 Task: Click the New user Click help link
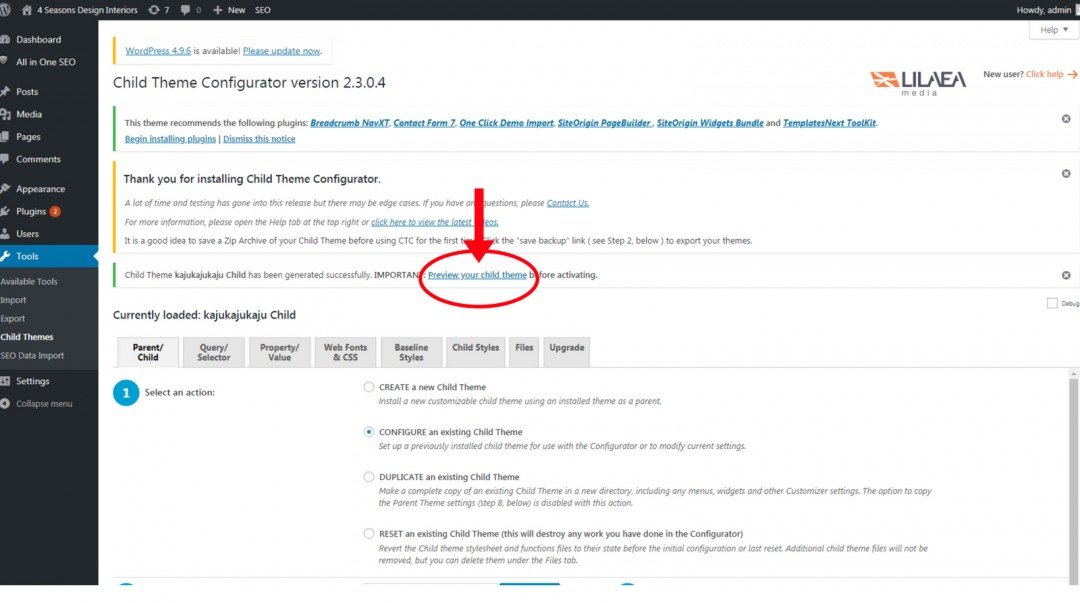1050,74
